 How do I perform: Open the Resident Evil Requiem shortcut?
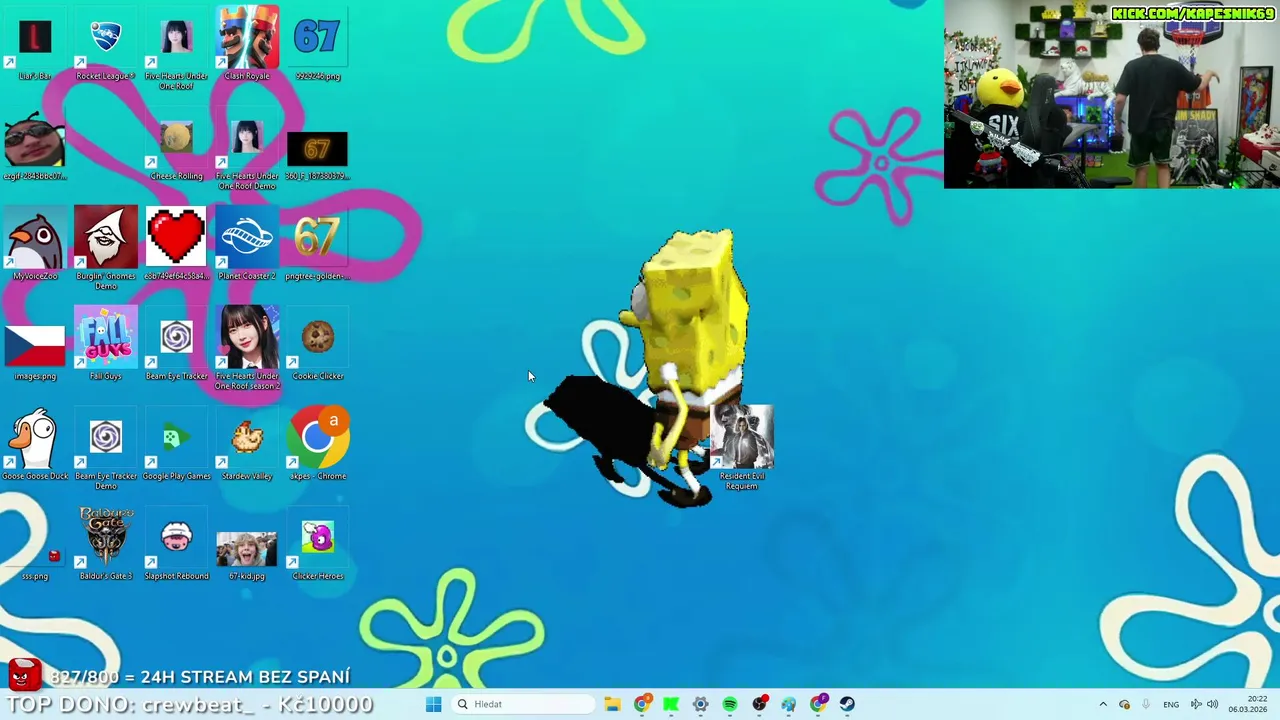click(x=742, y=449)
